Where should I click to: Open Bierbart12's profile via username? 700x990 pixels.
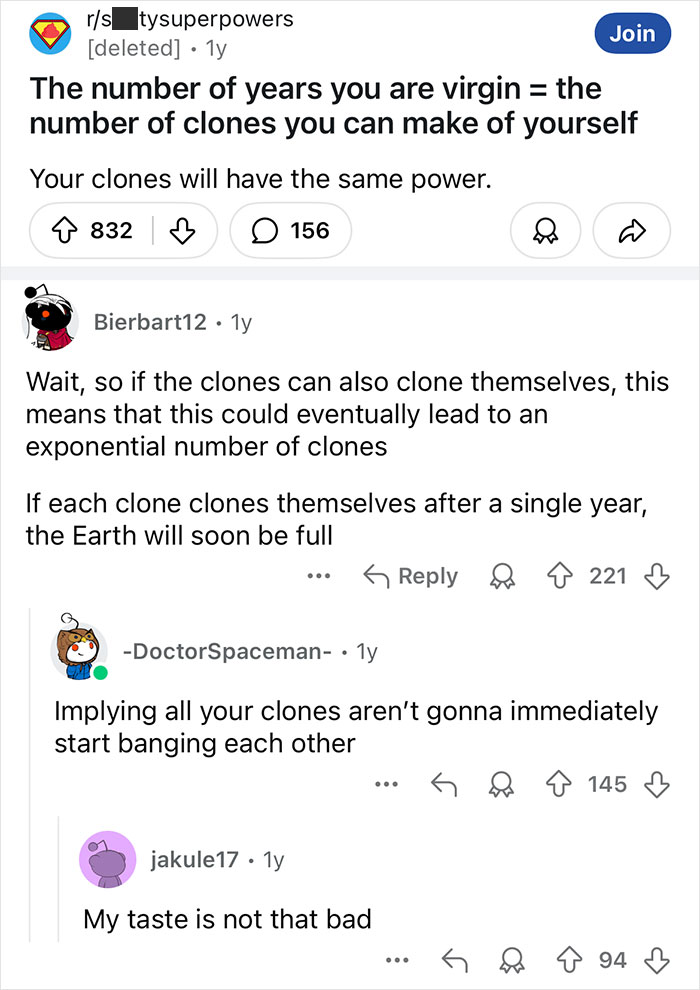pos(150,322)
